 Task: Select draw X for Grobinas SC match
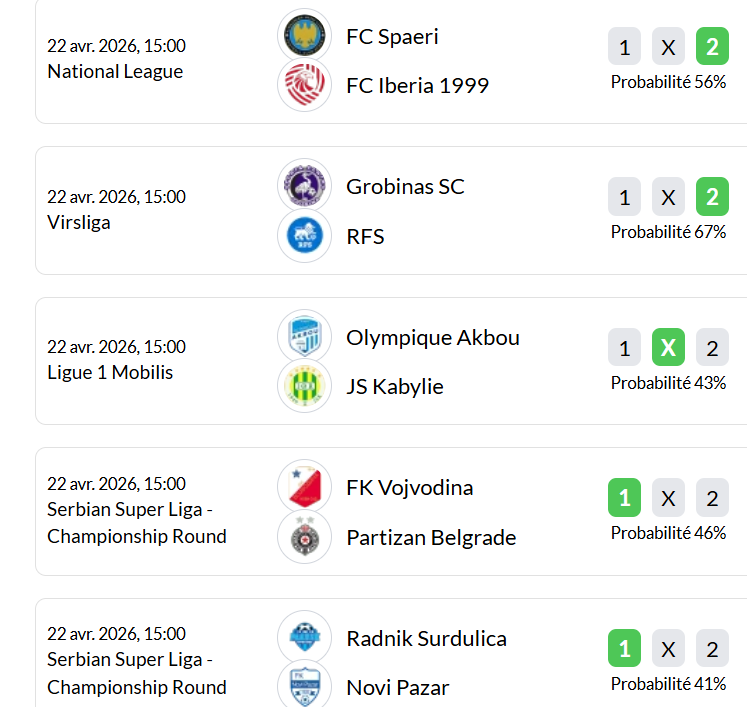(x=668, y=197)
